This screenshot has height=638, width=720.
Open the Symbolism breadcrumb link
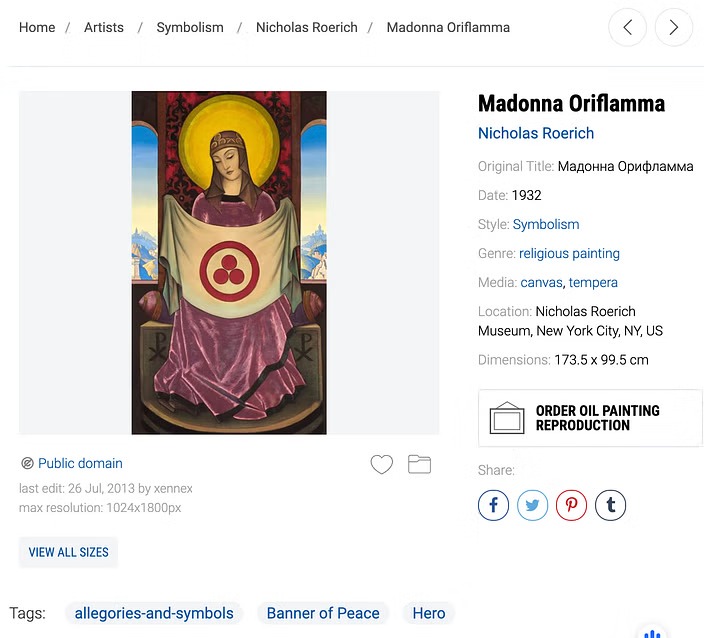pyautogui.click(x=190, y=27)
